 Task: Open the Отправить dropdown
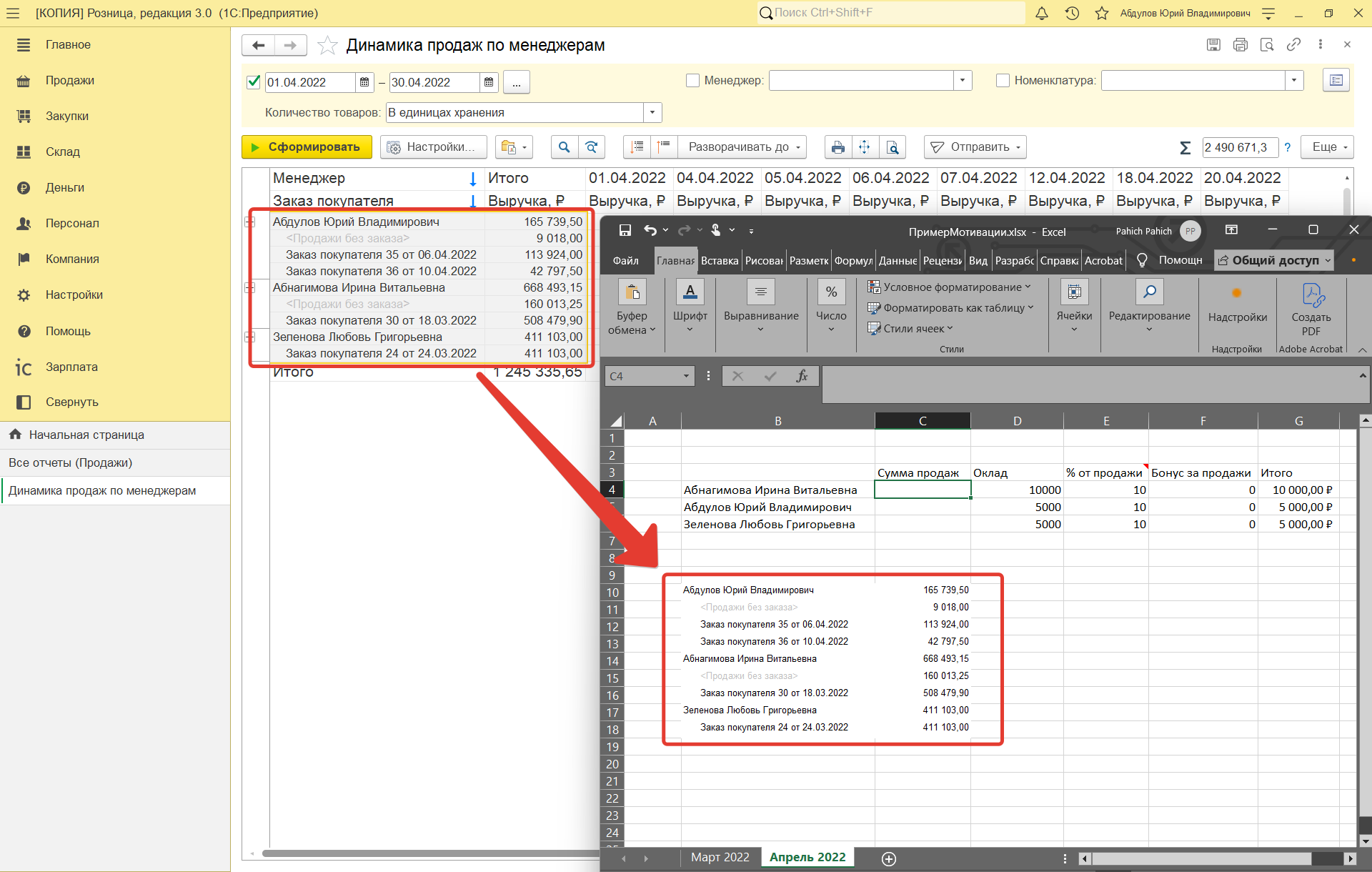(975, 147)
